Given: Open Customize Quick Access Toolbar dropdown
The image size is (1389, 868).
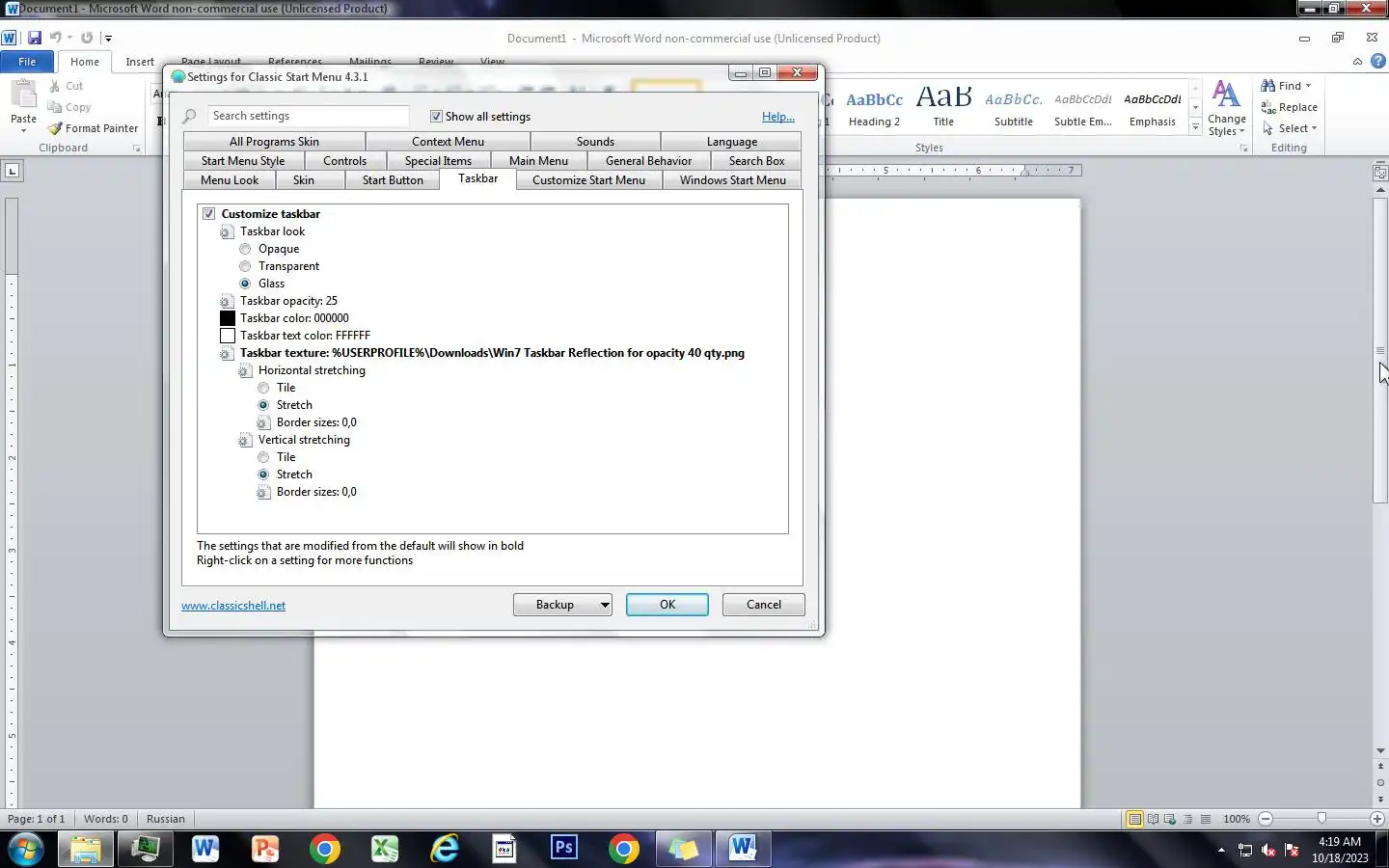Looking at the screenshot, I should point(108,39).
